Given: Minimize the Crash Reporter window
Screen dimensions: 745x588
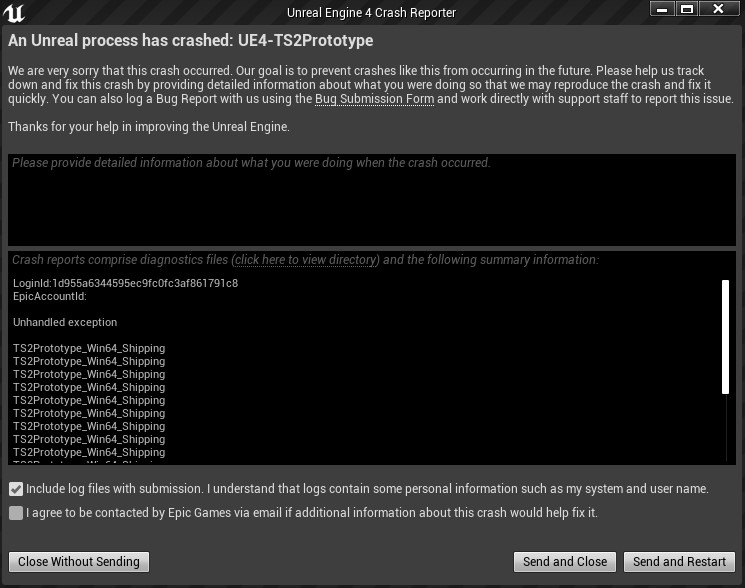Looking at the screenshot, I should point(662,9).
